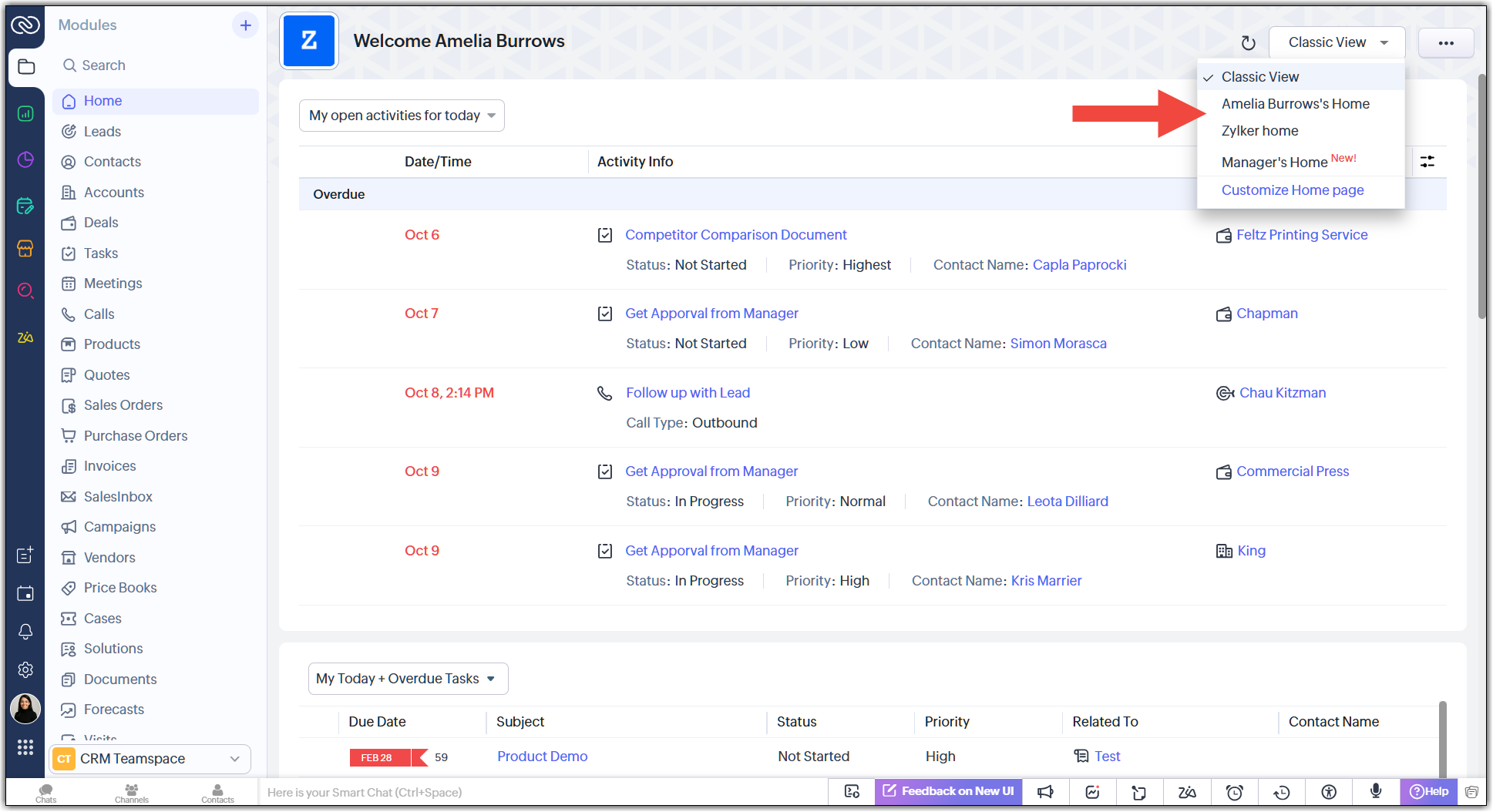Choose Amelia Burrows's Home view option
Screen dimensions: 1493x812
click(x=1295, y=104)
